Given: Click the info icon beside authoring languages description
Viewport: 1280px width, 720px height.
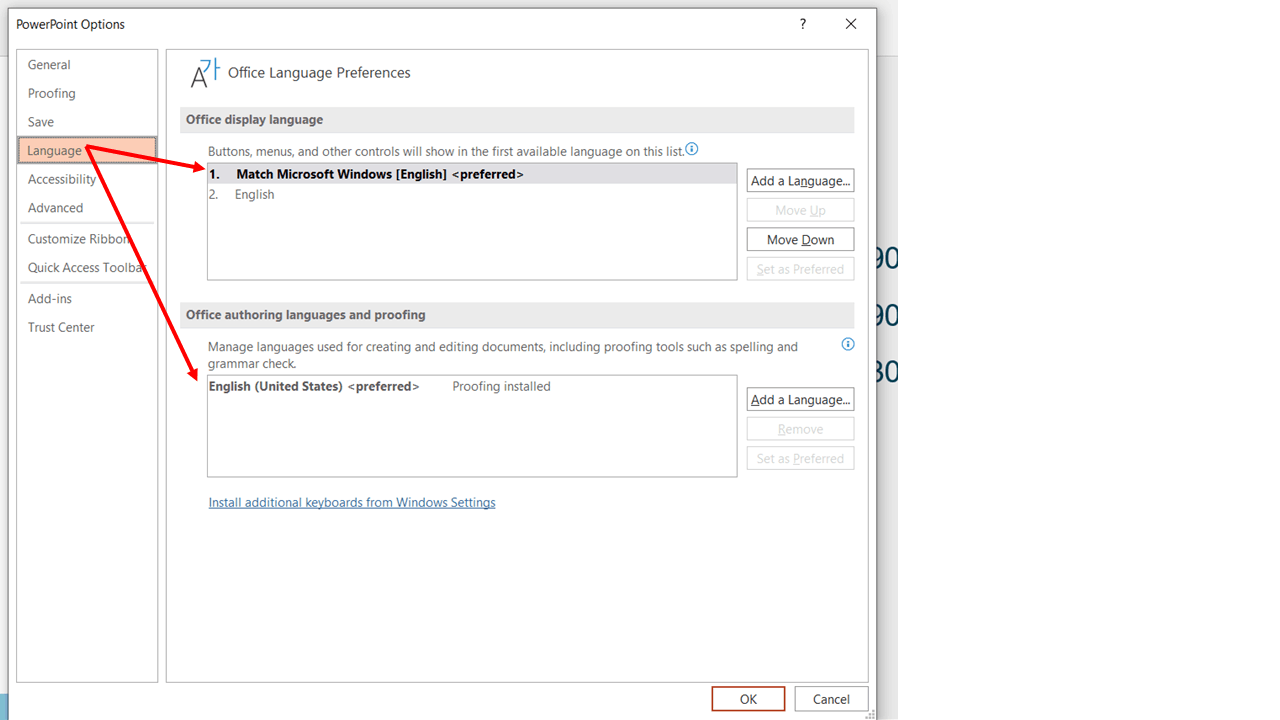Looking at the screenshot, I should click(x=848, y=345).
